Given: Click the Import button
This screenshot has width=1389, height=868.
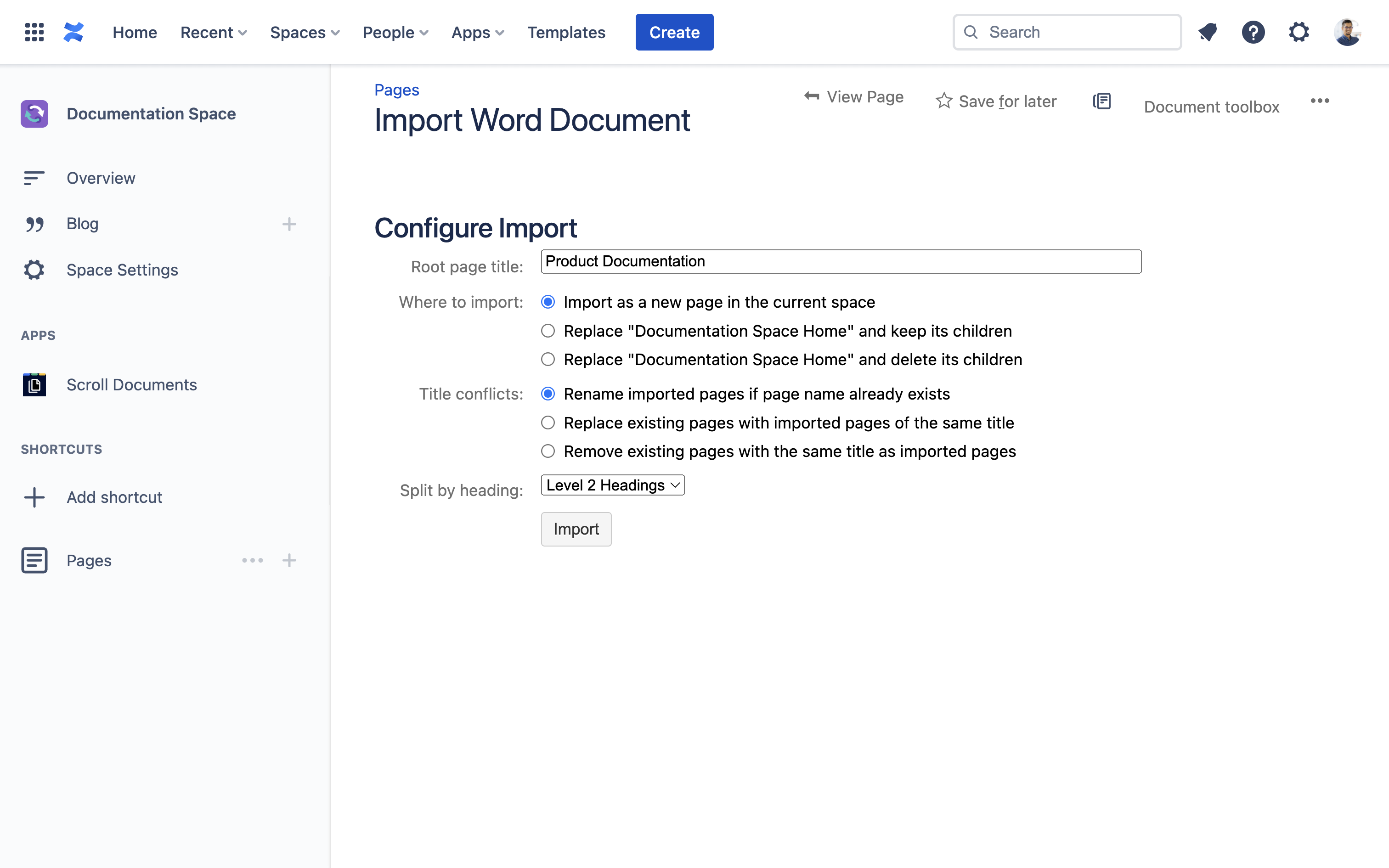Looking at the screenshot, I should tap(576, 529).
